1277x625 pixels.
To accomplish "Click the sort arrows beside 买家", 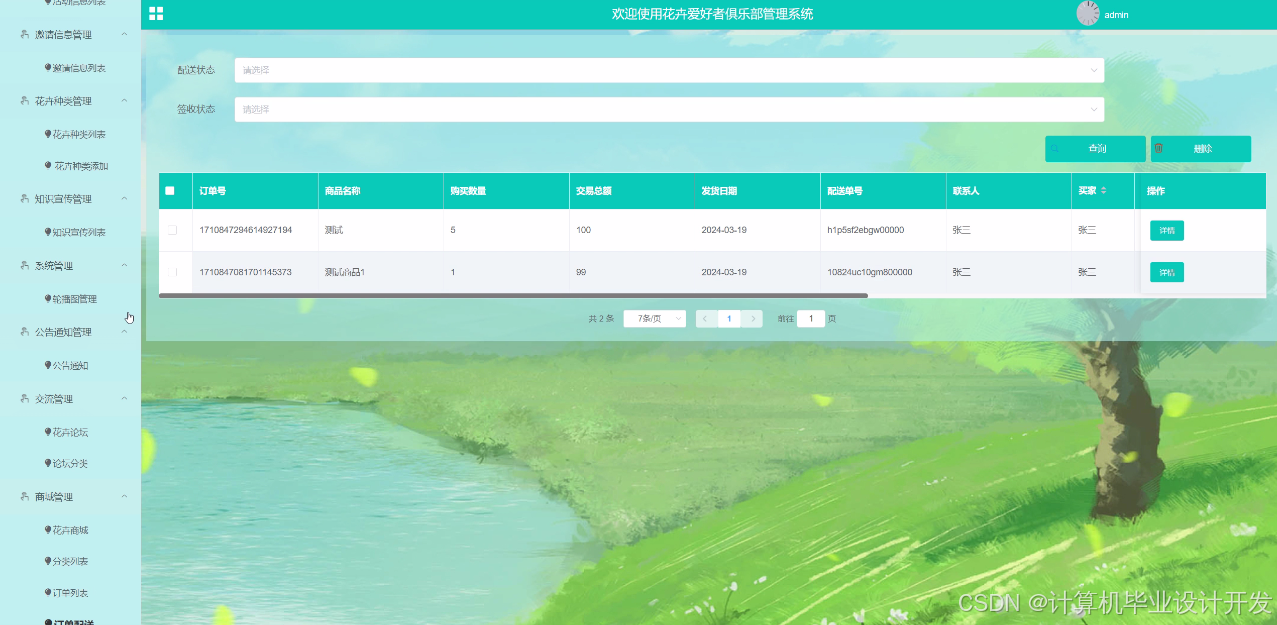I will [x=1104, y=190].
